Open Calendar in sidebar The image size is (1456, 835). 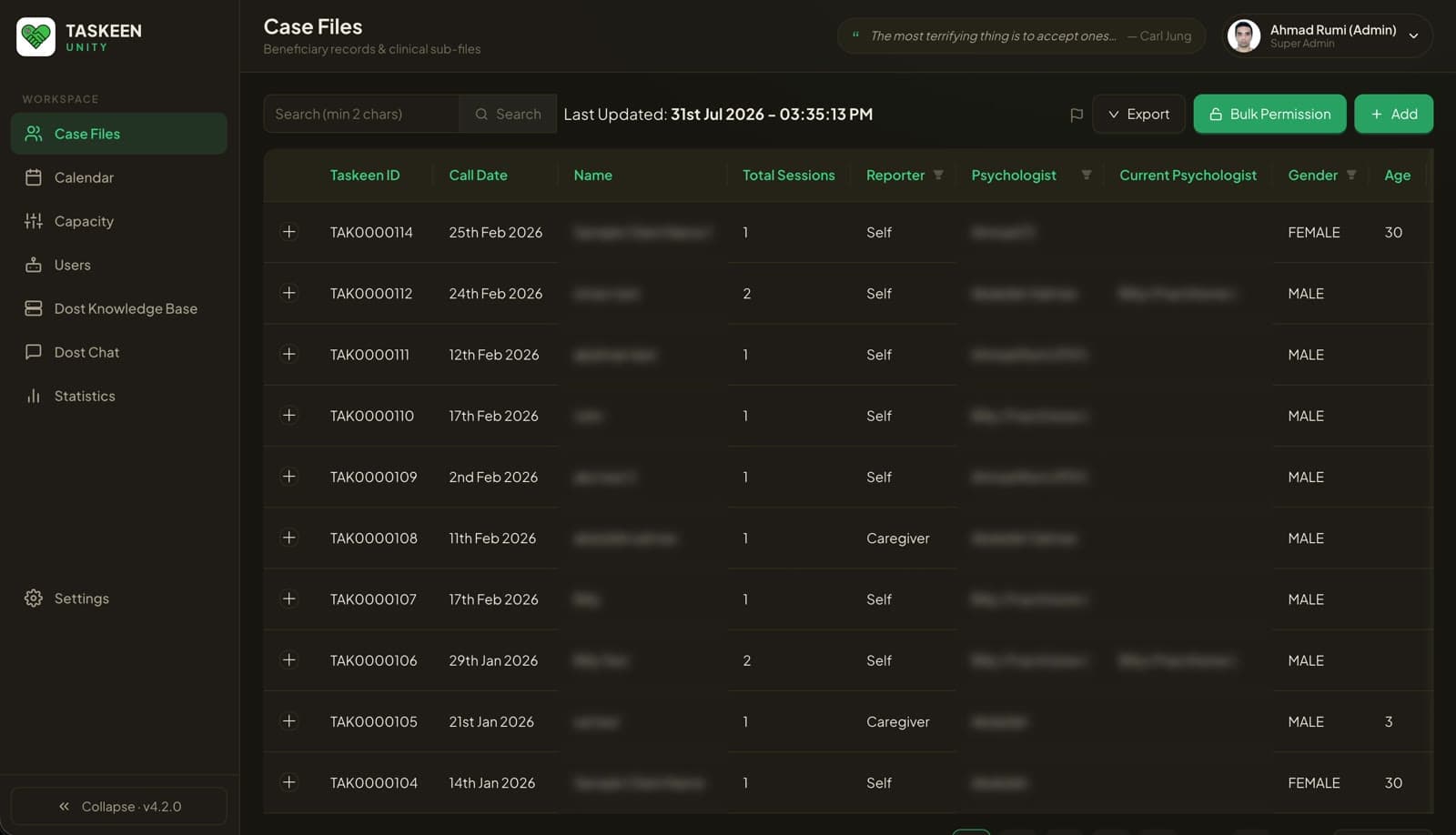coord(119,177)
